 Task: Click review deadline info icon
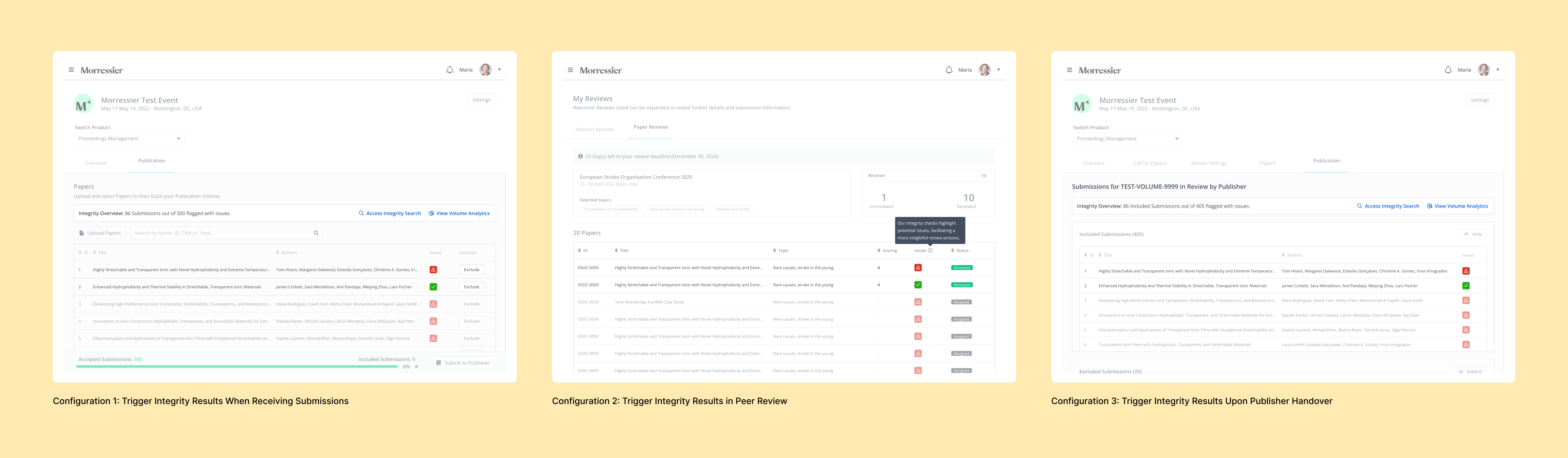coord(580,156)
